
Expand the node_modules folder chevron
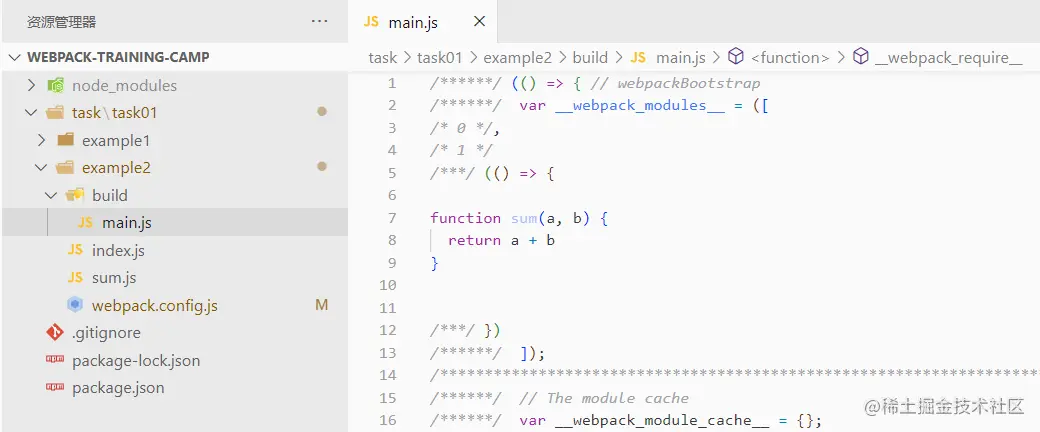31,86
